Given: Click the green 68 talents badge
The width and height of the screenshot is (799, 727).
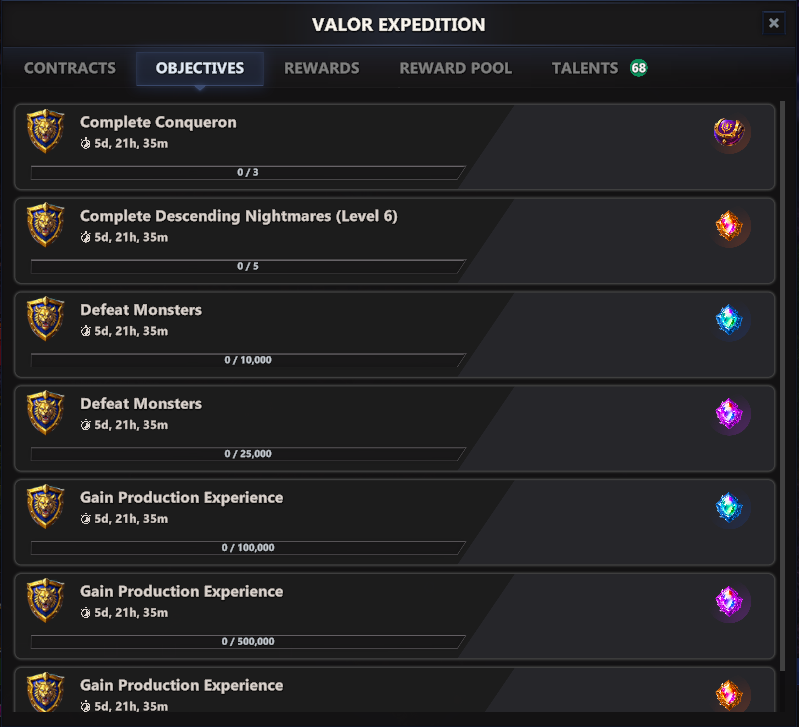Looking at the screenshot, I should coord(638,69).
